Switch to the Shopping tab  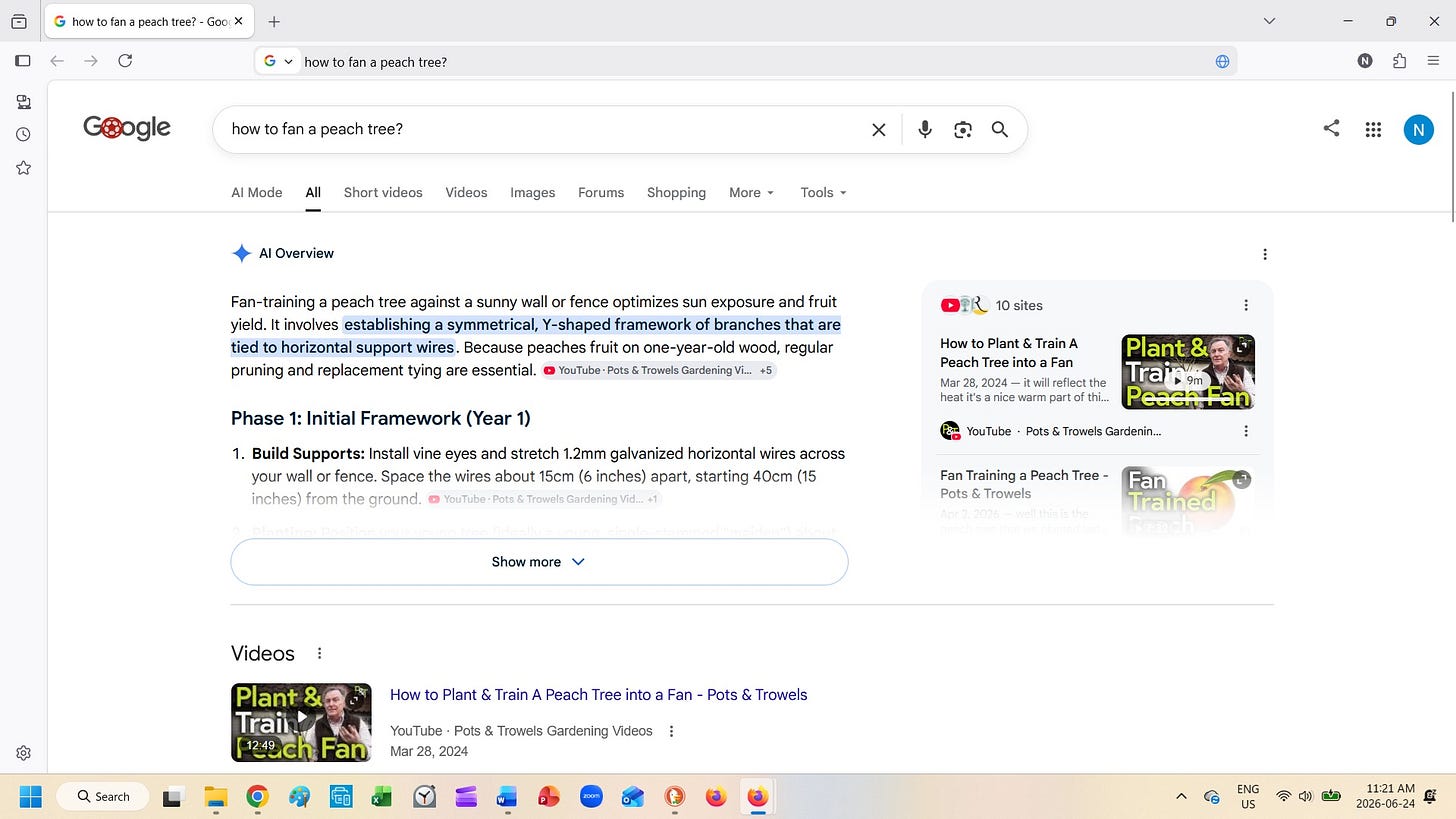676,193
